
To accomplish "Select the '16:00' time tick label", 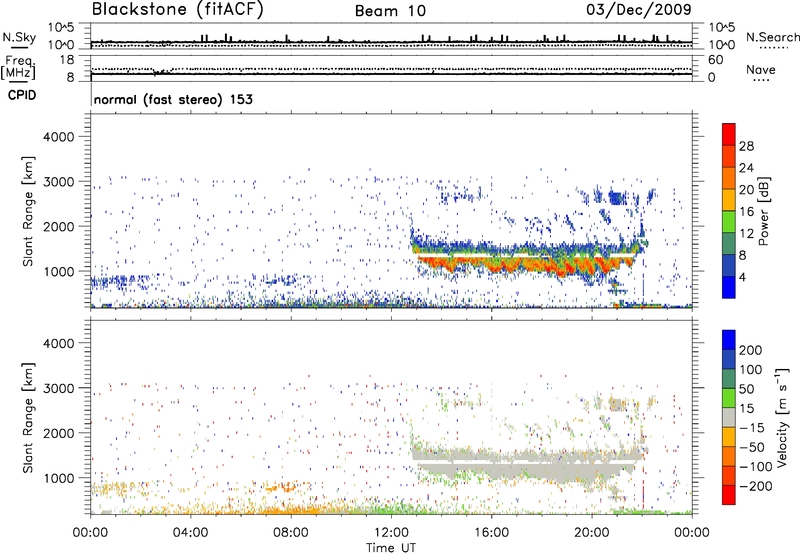I will (x=491, y=533).
